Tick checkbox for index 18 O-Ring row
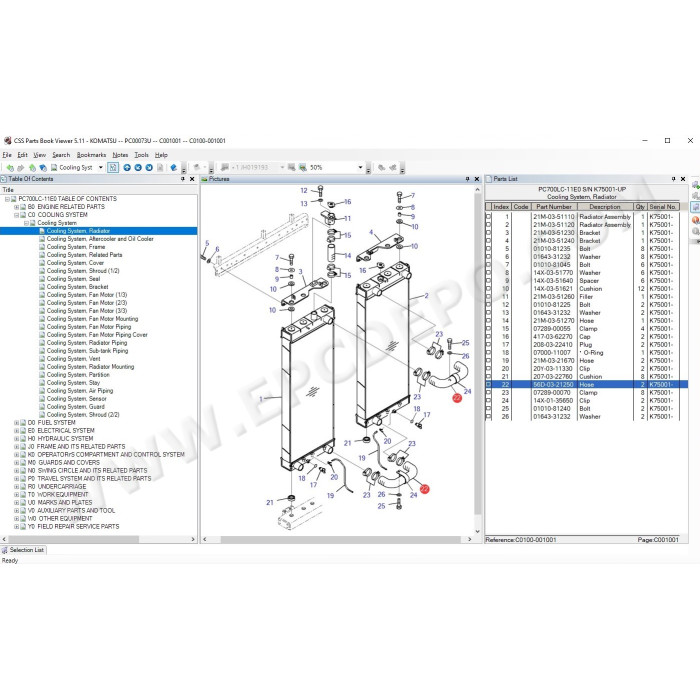700x700 pixels. pyautogui.click(x=488, y=353)
